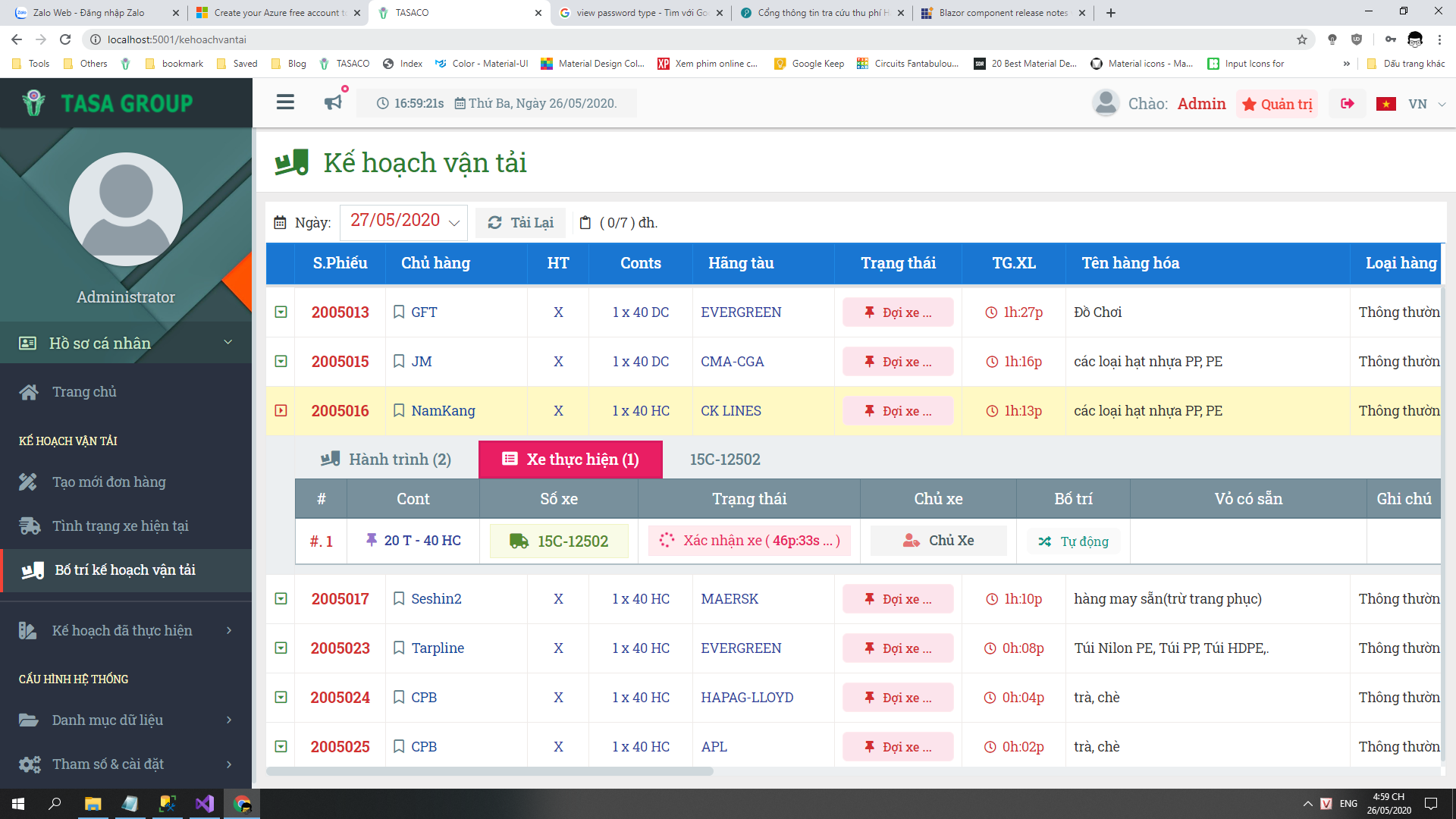Expand Hồ sơ cá nhân section
Image resolution: width=1456 pixels, height=819 pixels.
126,343
